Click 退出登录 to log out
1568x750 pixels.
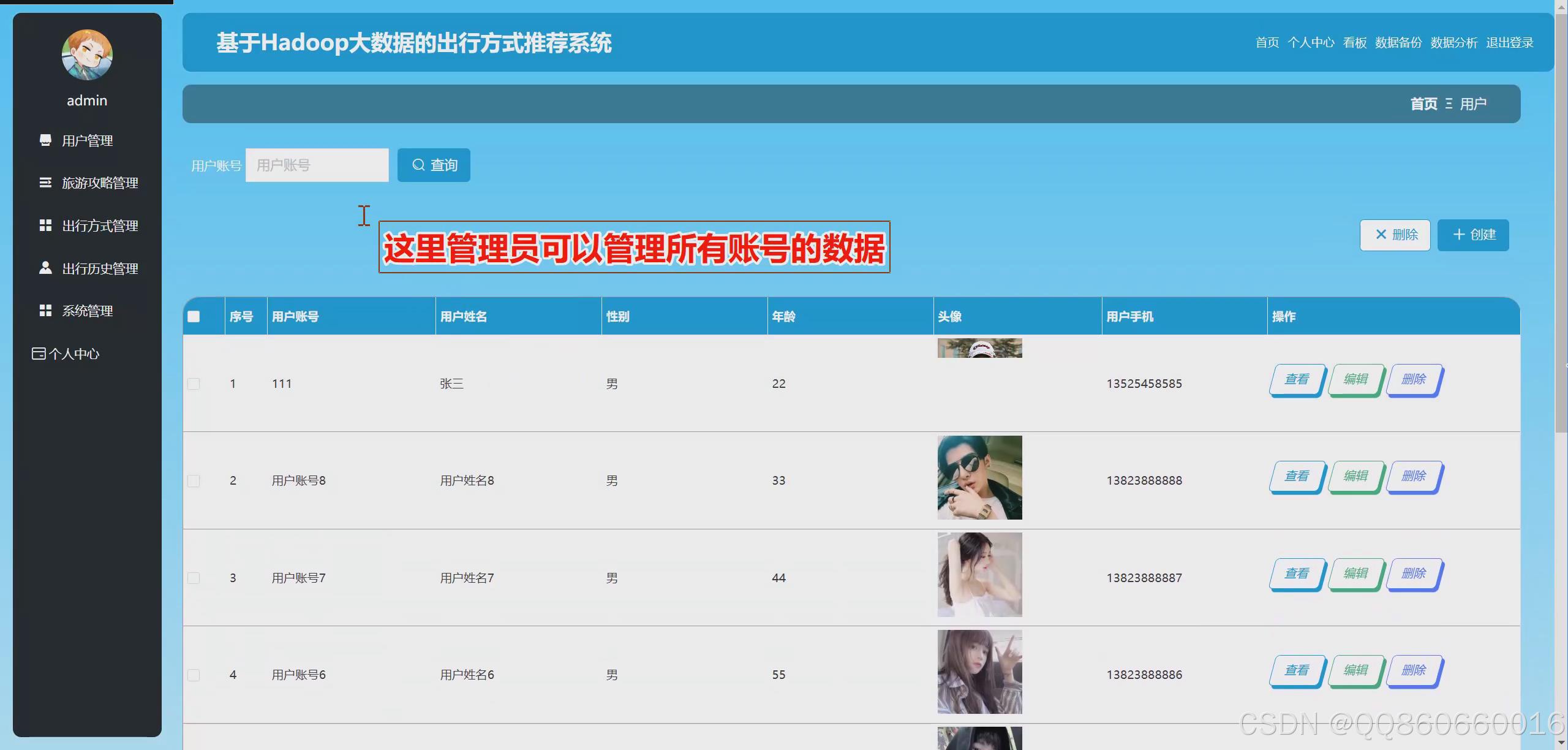1510,42
